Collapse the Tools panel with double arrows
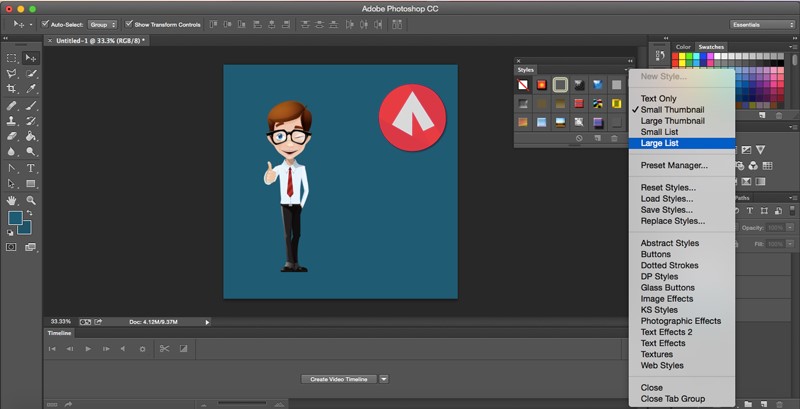800x409 pixels. tap(5, 38)
